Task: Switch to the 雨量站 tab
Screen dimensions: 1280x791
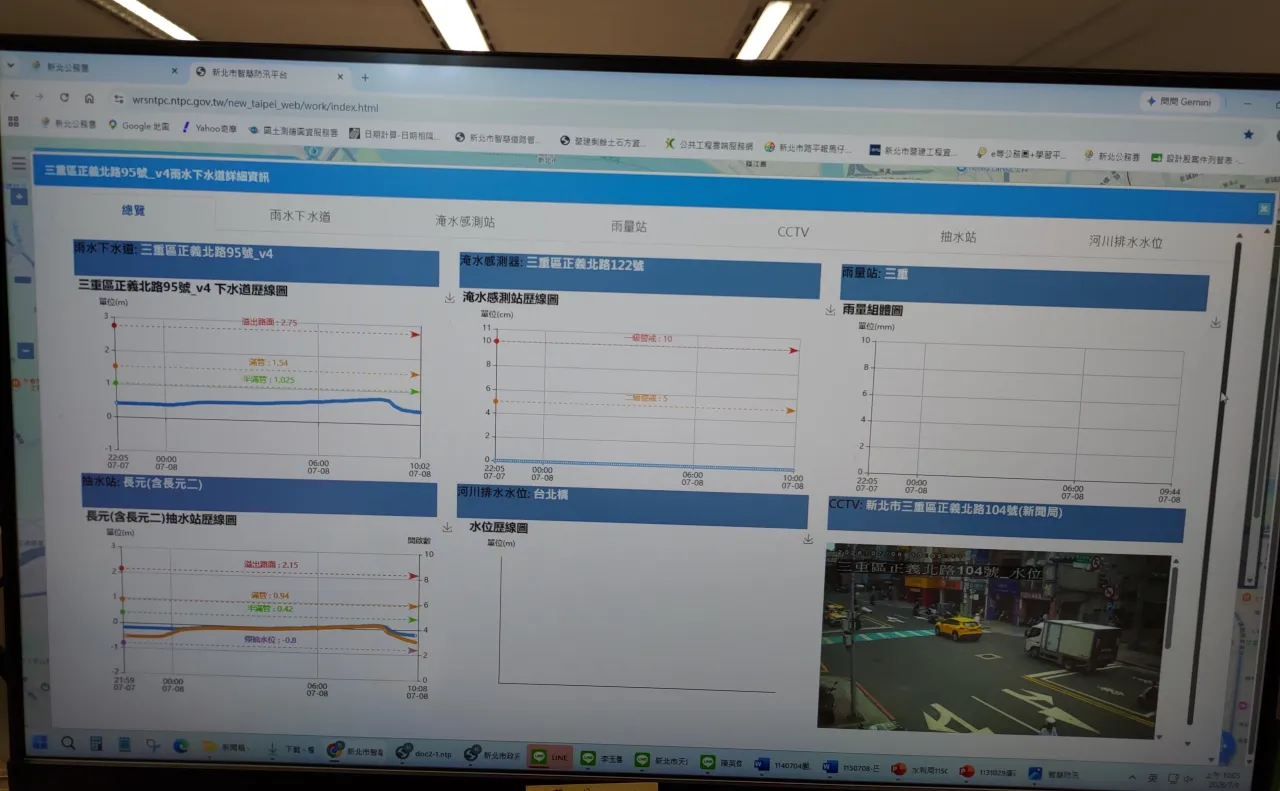Action: (629, 226)
